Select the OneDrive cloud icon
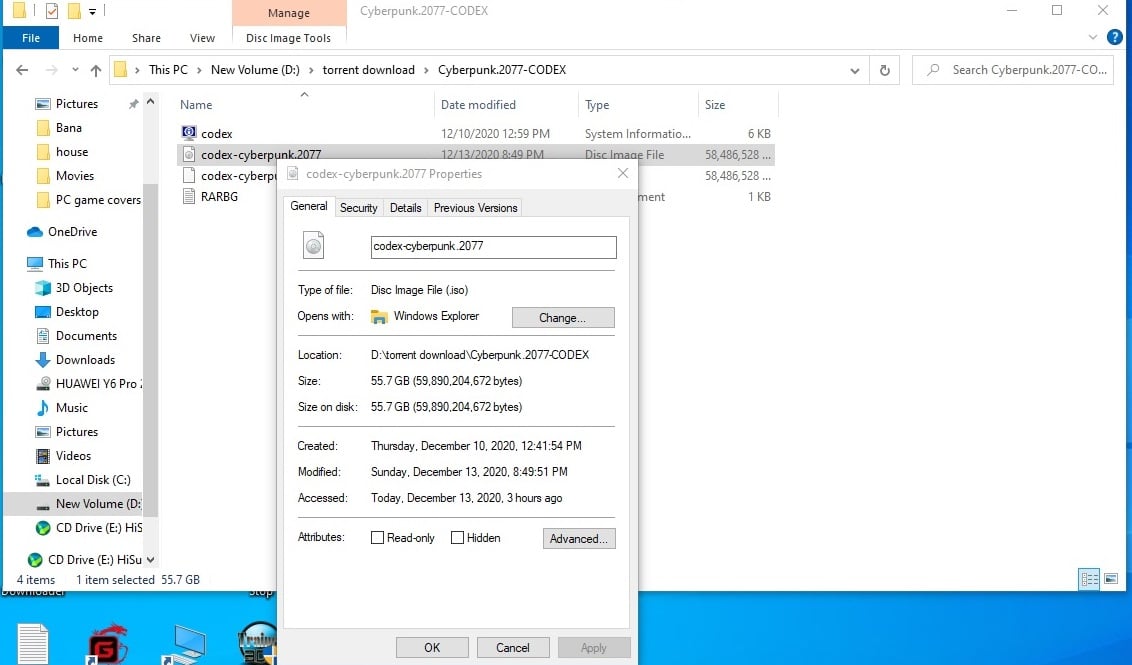The width and height of the screenshot is (1132, 665). pos(35,232)
